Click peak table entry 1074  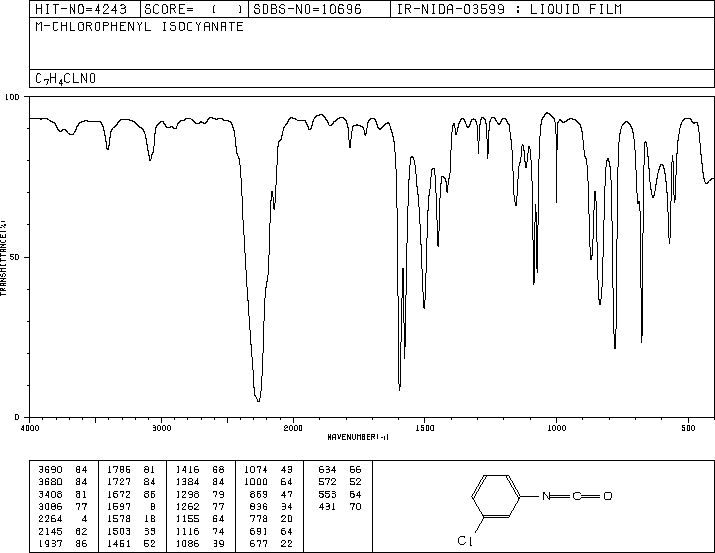point(256,469)
